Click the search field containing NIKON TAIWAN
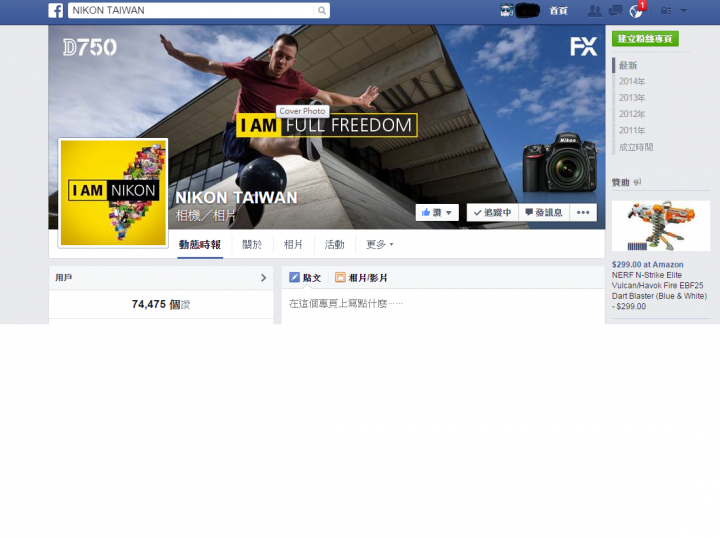 (x=192, y=11)
